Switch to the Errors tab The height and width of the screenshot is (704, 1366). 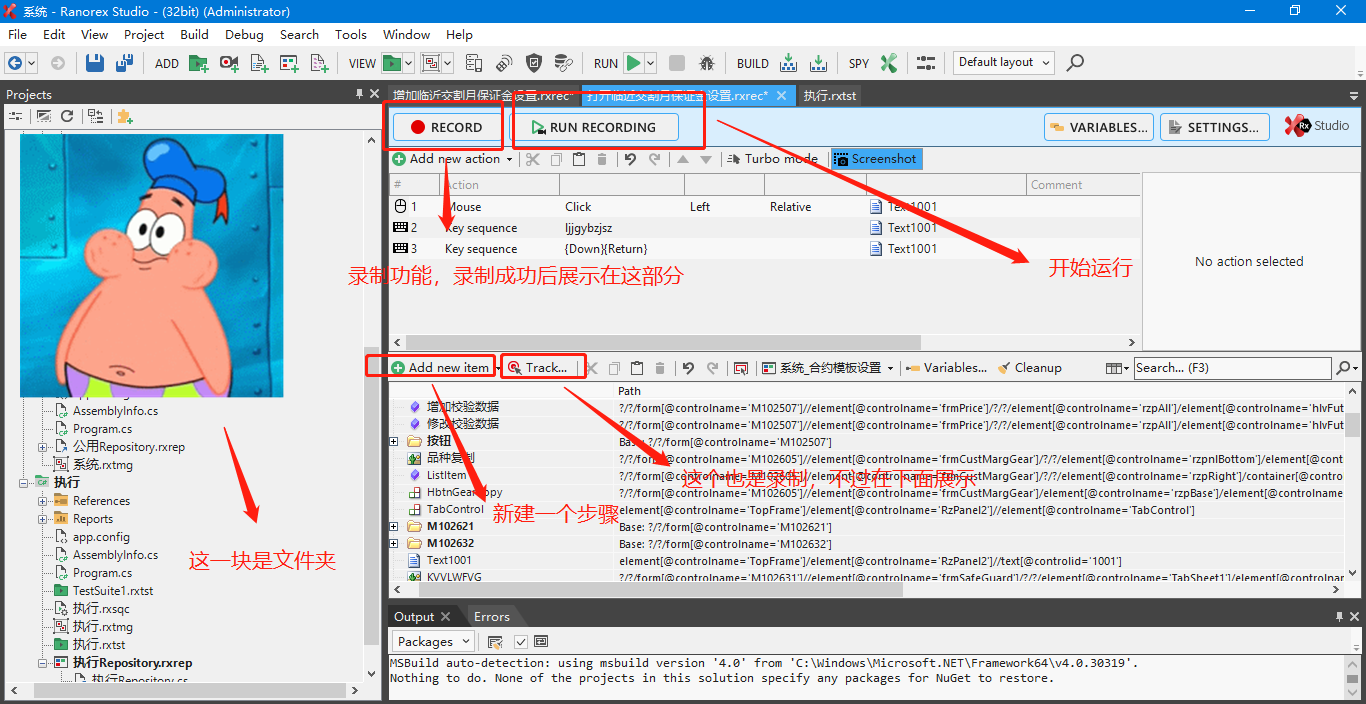pyautogui.click(x=491, y=617)
